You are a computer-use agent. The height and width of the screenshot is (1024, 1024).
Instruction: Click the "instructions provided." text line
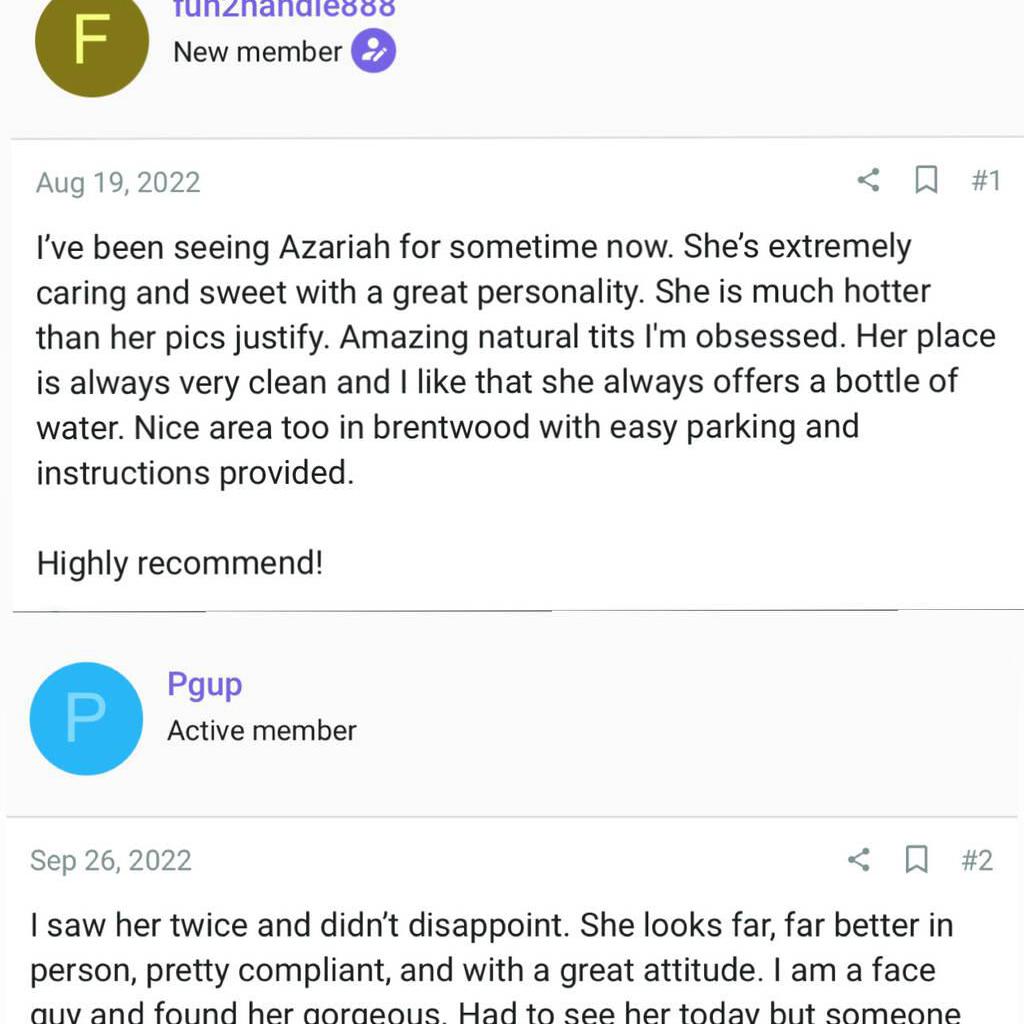coord(195,472)
